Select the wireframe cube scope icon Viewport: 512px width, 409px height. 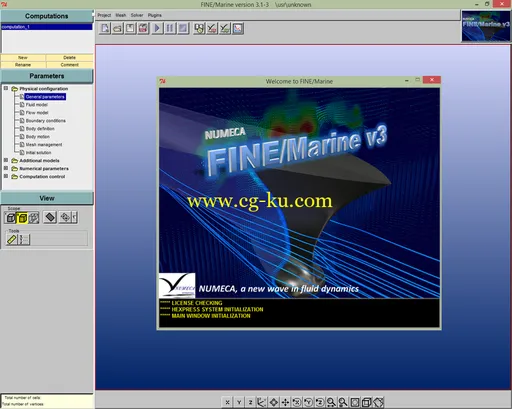(x=11, y=218)
